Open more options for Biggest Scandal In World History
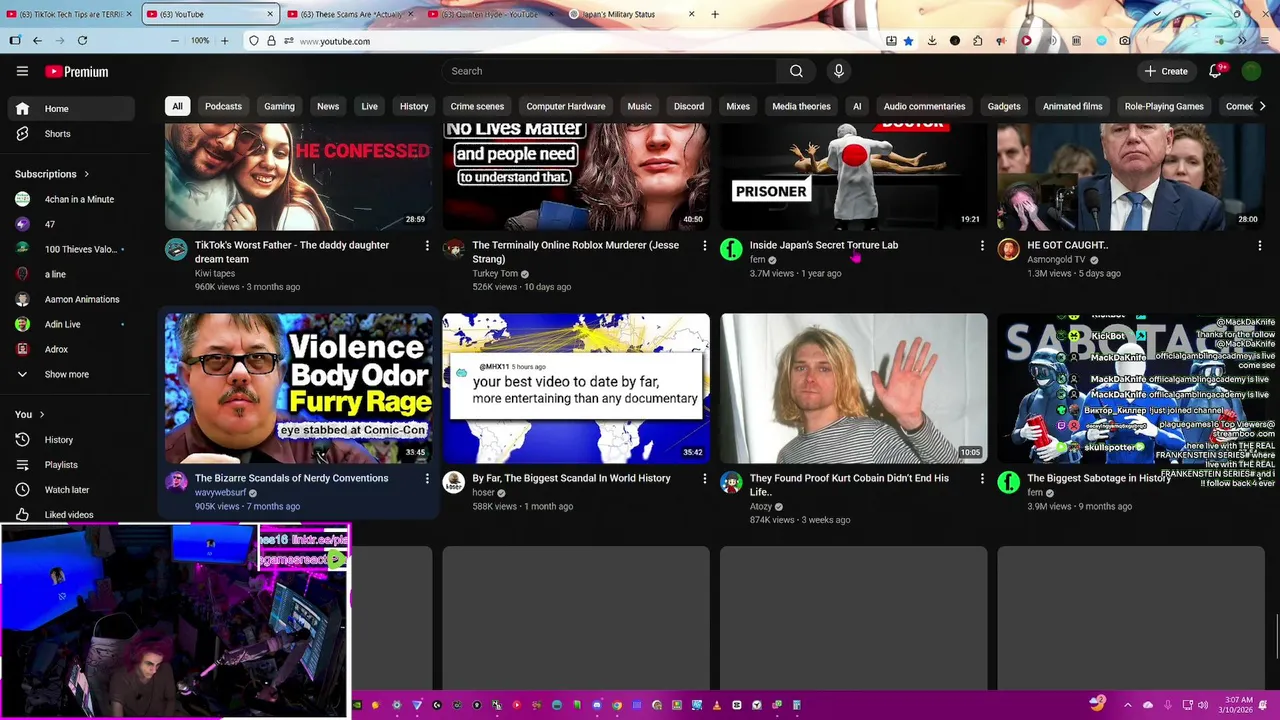Screen dimensions: 1280x720 (x=704, y=479)
